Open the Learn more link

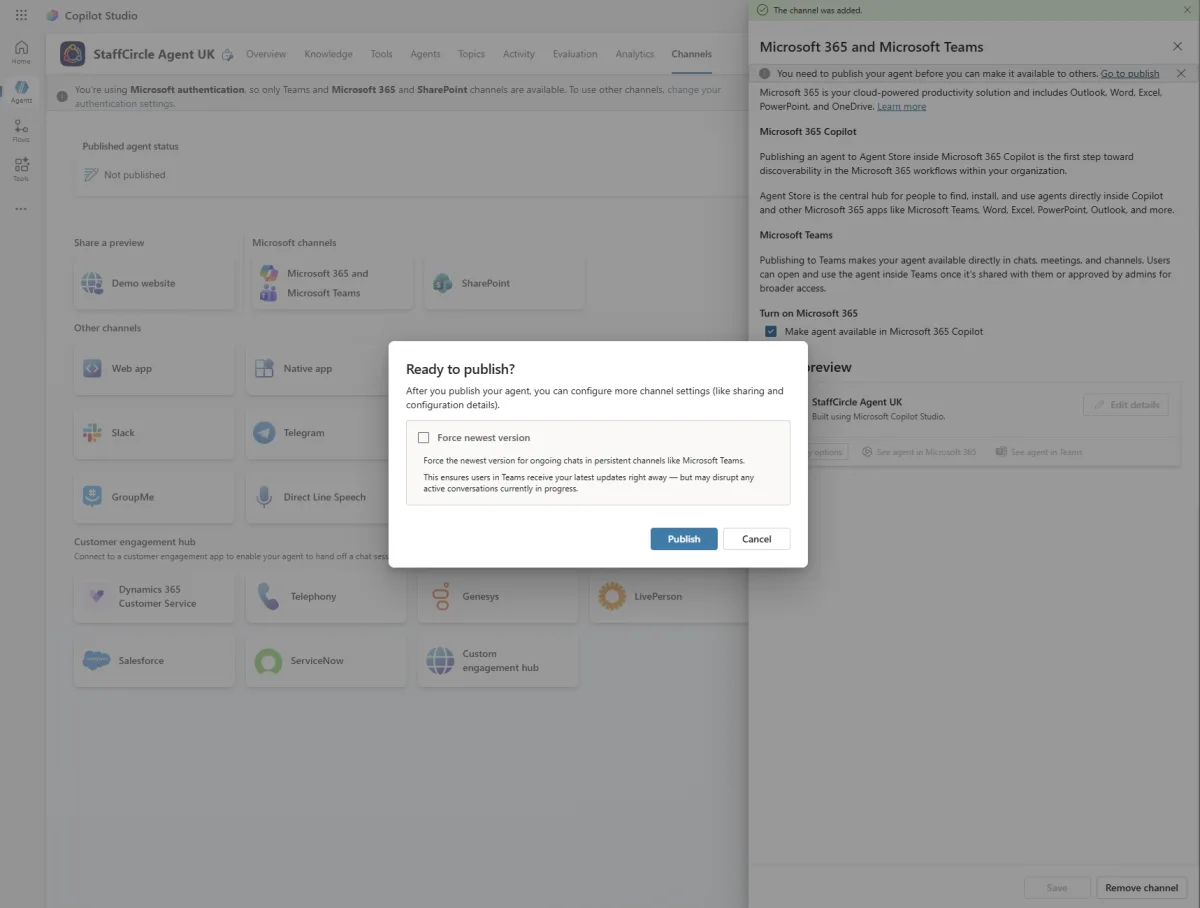(901, 106)
